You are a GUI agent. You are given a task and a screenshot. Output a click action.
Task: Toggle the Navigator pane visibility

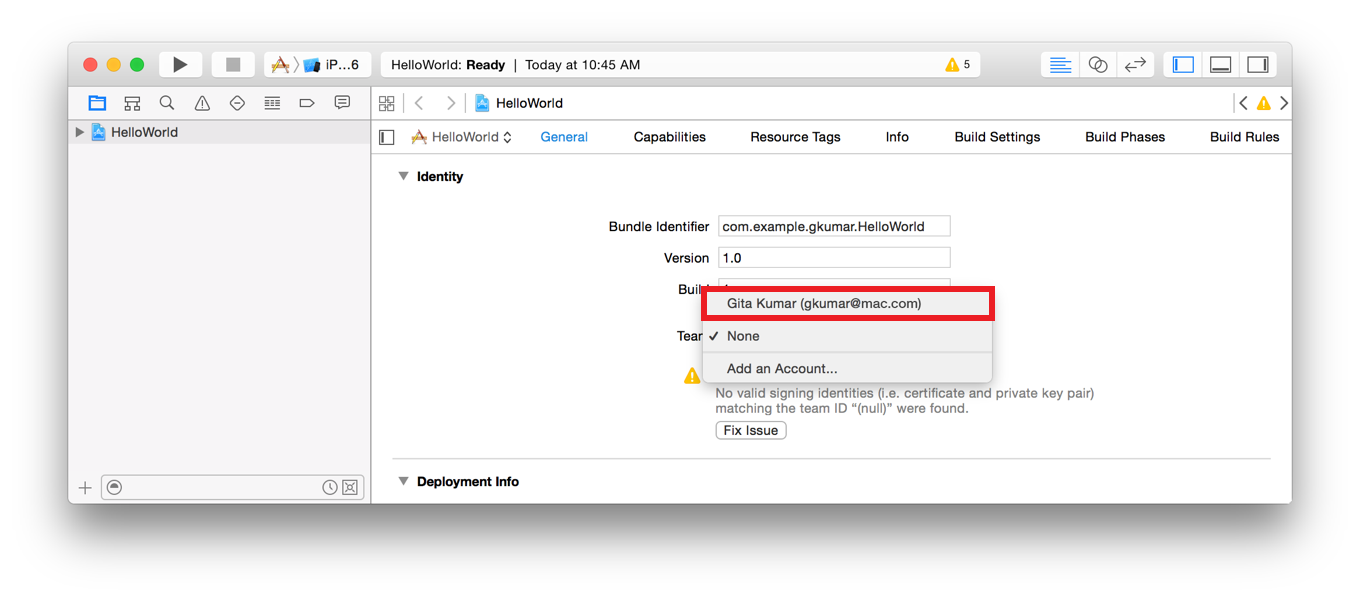(x=1183, y=65)
